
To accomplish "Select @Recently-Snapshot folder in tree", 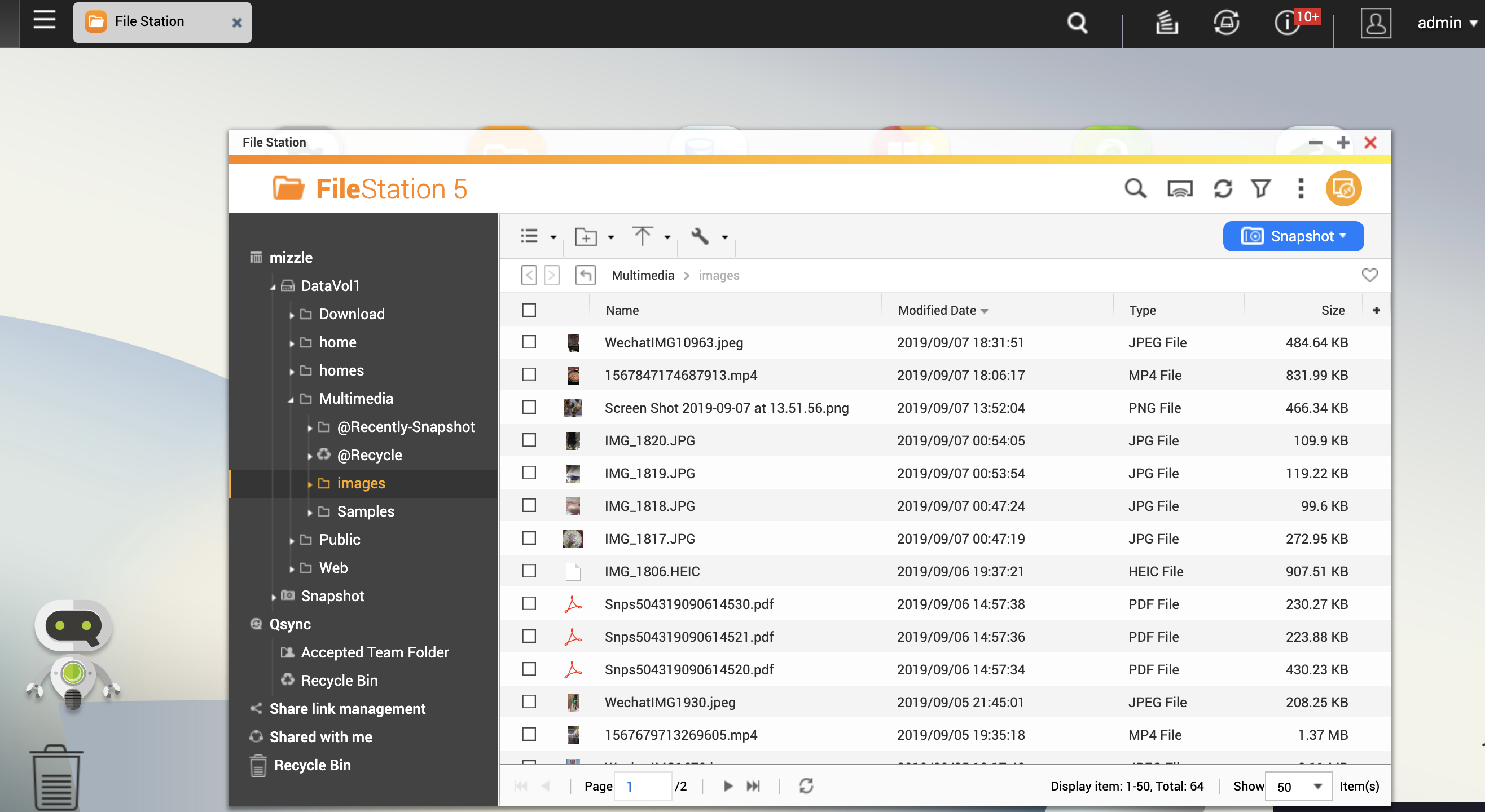I will coord(406,427).
